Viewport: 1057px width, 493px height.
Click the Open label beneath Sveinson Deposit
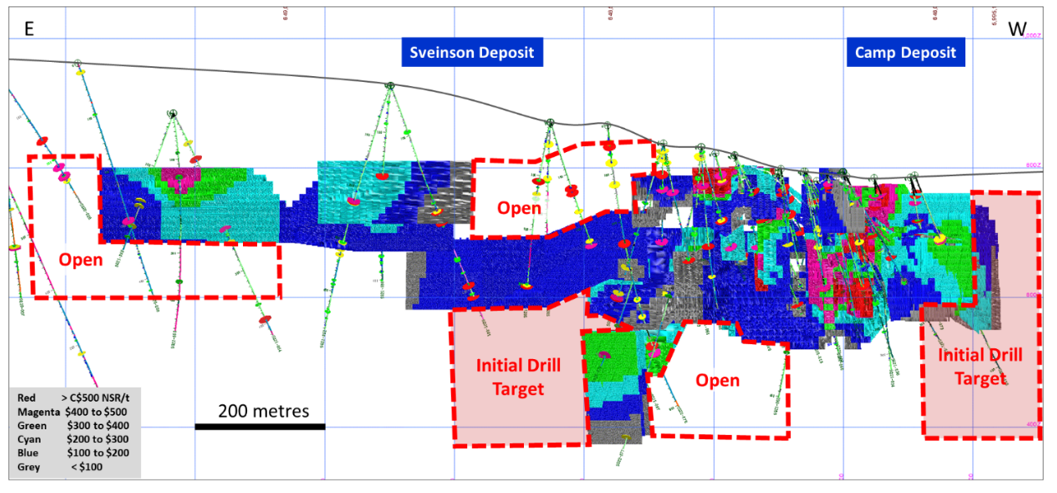pyautogui.click(x=520, y=208)
